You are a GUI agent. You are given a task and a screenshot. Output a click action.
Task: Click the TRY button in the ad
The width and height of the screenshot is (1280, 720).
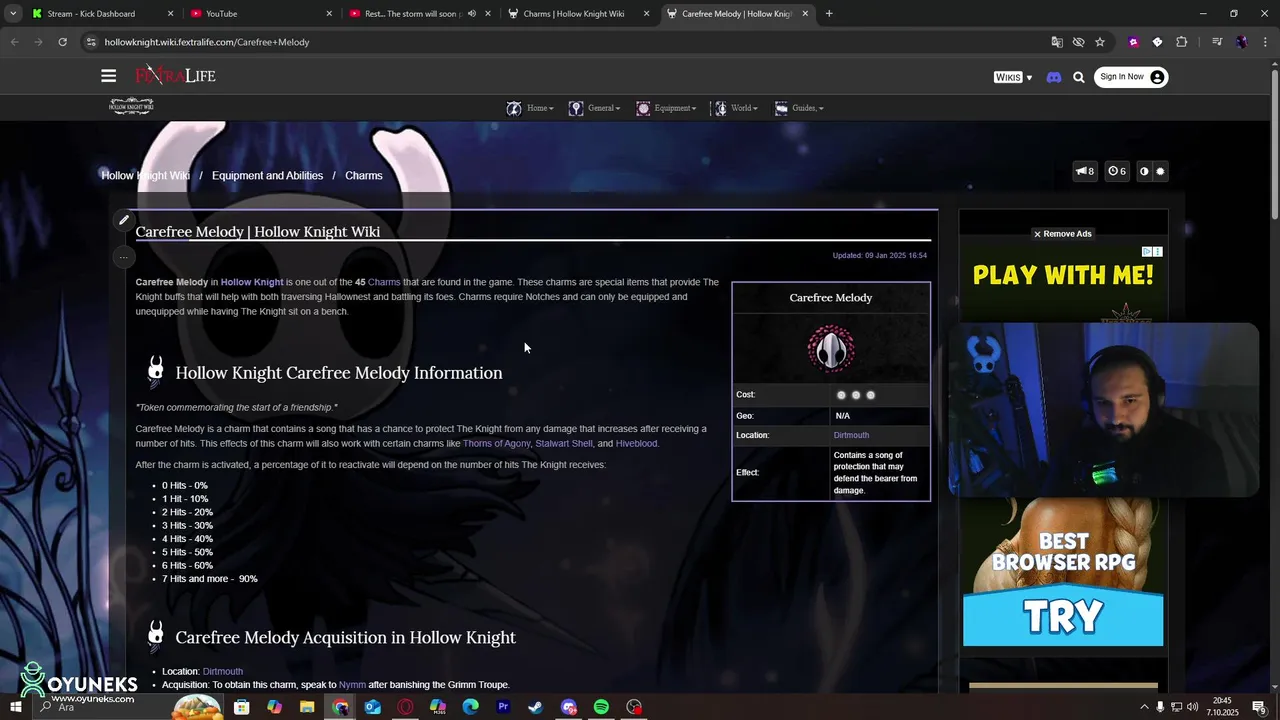1063,617
